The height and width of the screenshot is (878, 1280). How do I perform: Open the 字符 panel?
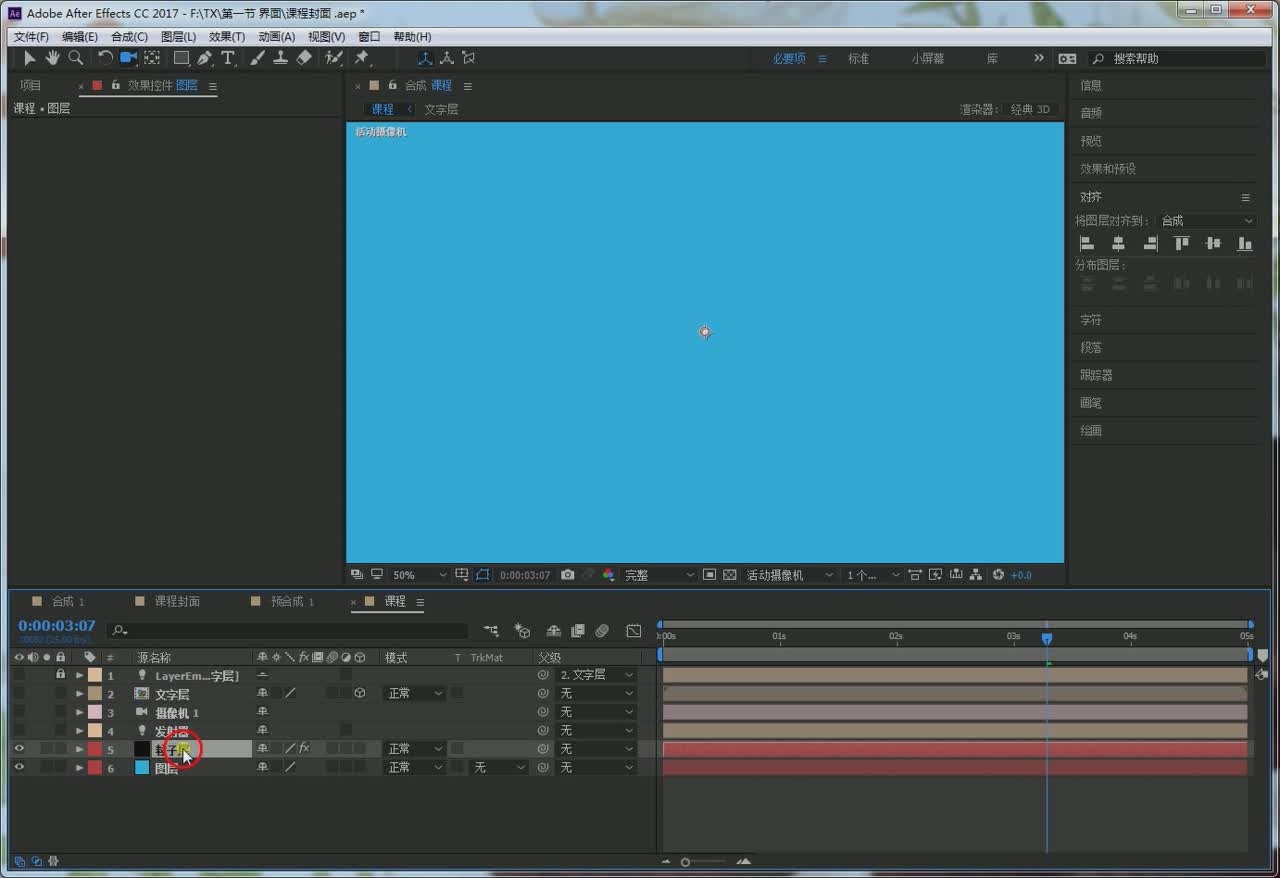[1091, 320]
